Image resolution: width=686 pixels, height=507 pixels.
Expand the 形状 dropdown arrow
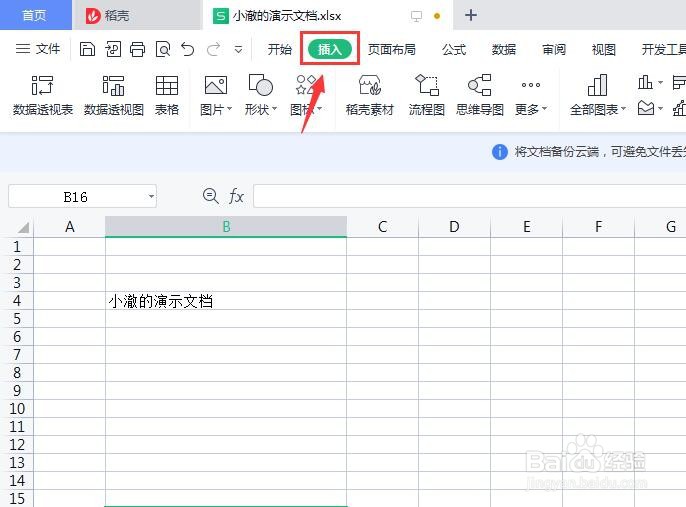(x=275, y=108)
